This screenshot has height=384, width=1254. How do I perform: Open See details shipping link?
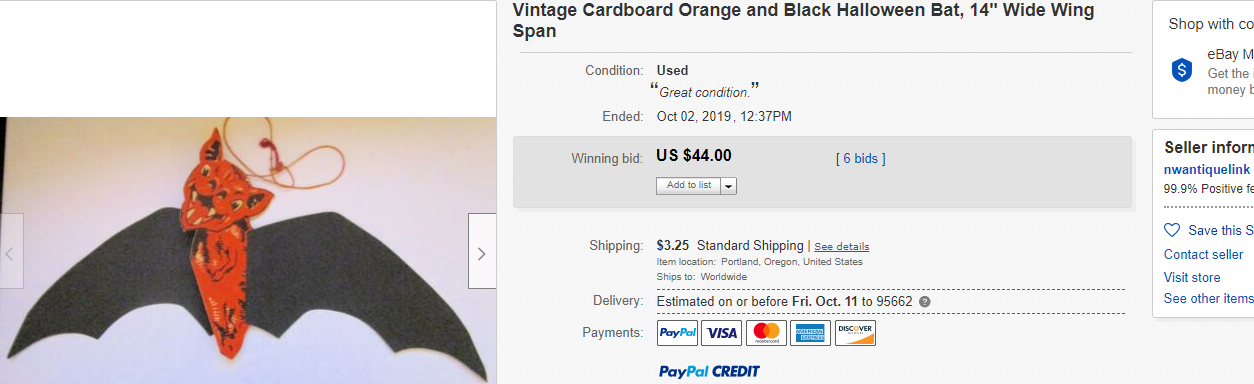click(x=841, y=247)
